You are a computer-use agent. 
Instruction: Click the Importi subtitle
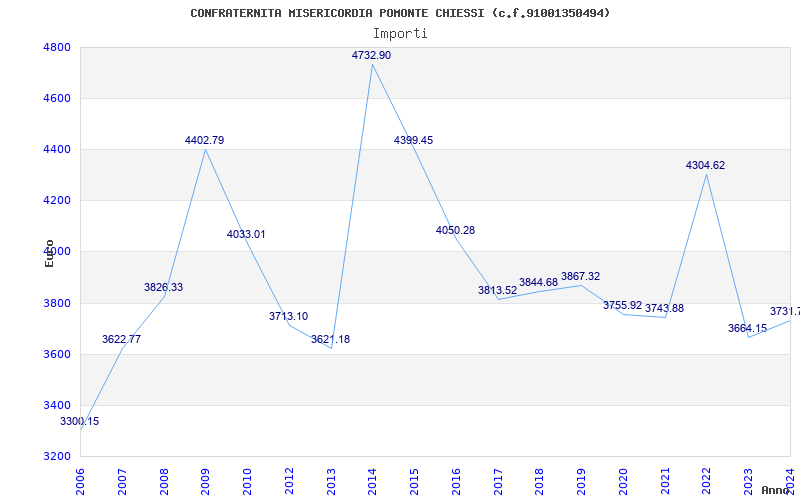400,34
